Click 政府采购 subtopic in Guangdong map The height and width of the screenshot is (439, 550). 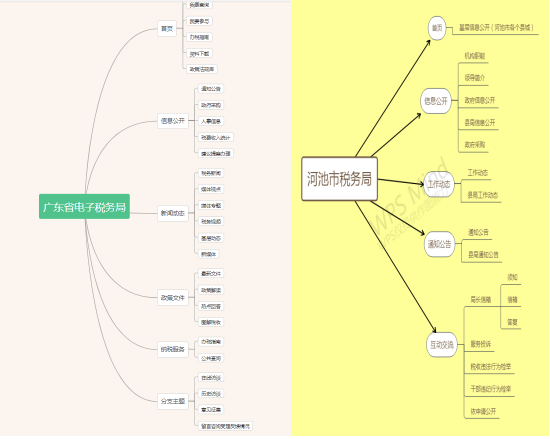tap(211, 105)
